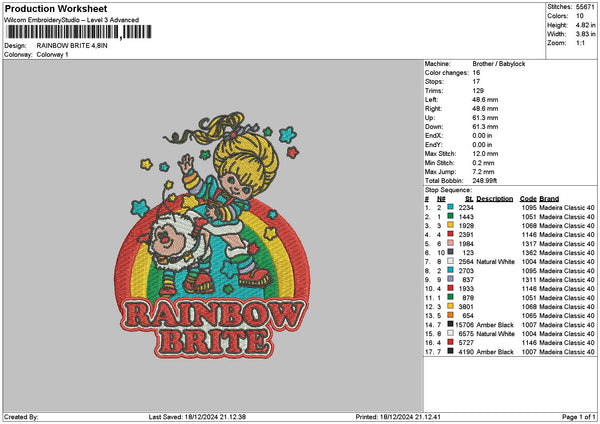This screenshot has width=600, height=424.
Task: Click the Zoom value '1:1'
Action: (580, 43)
